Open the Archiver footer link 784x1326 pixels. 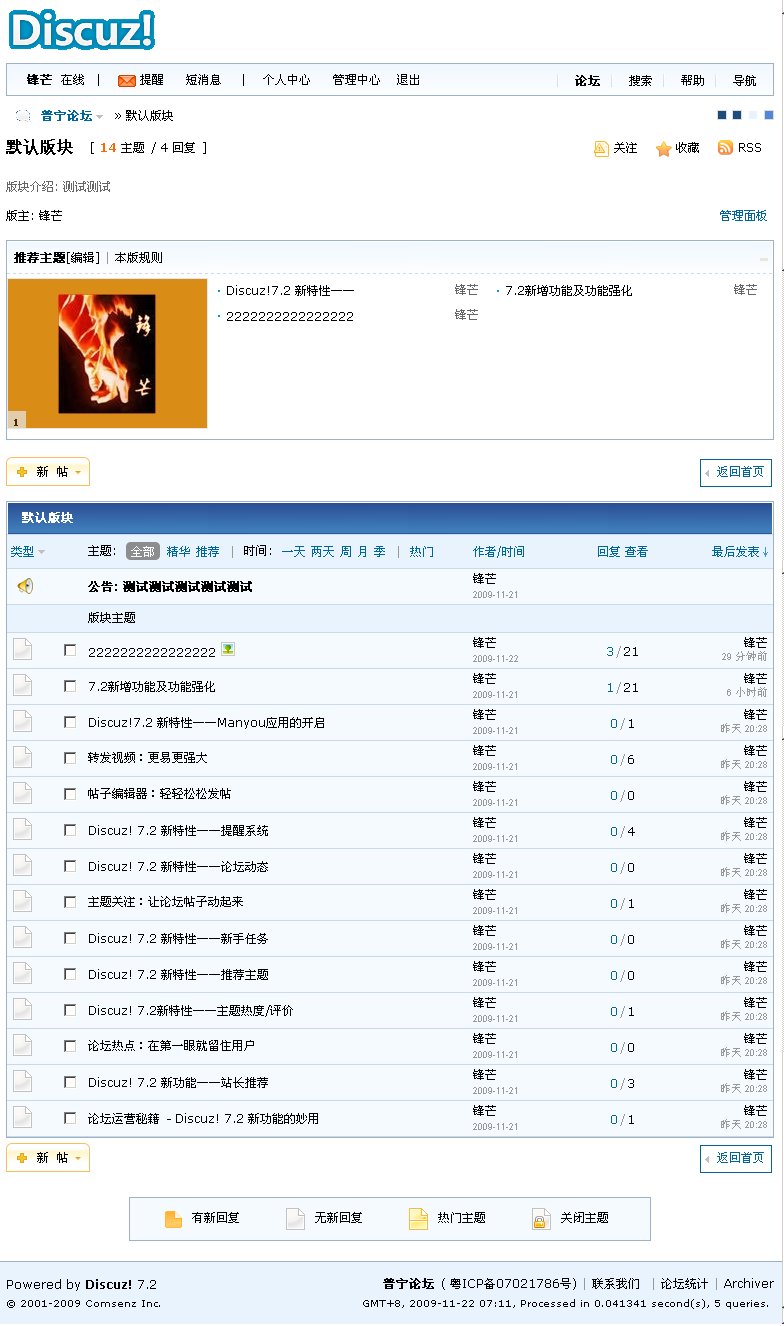(x=749, y=1284)
